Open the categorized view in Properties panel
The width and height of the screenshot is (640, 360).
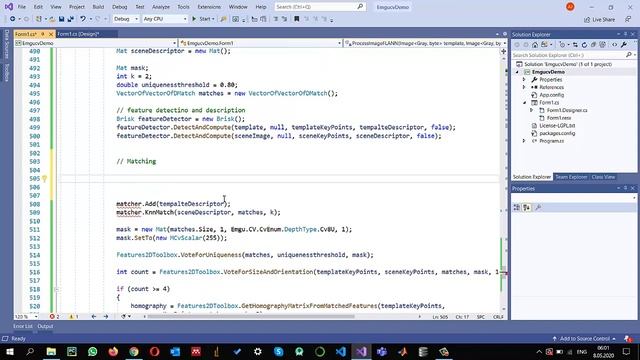pos(517,208)
